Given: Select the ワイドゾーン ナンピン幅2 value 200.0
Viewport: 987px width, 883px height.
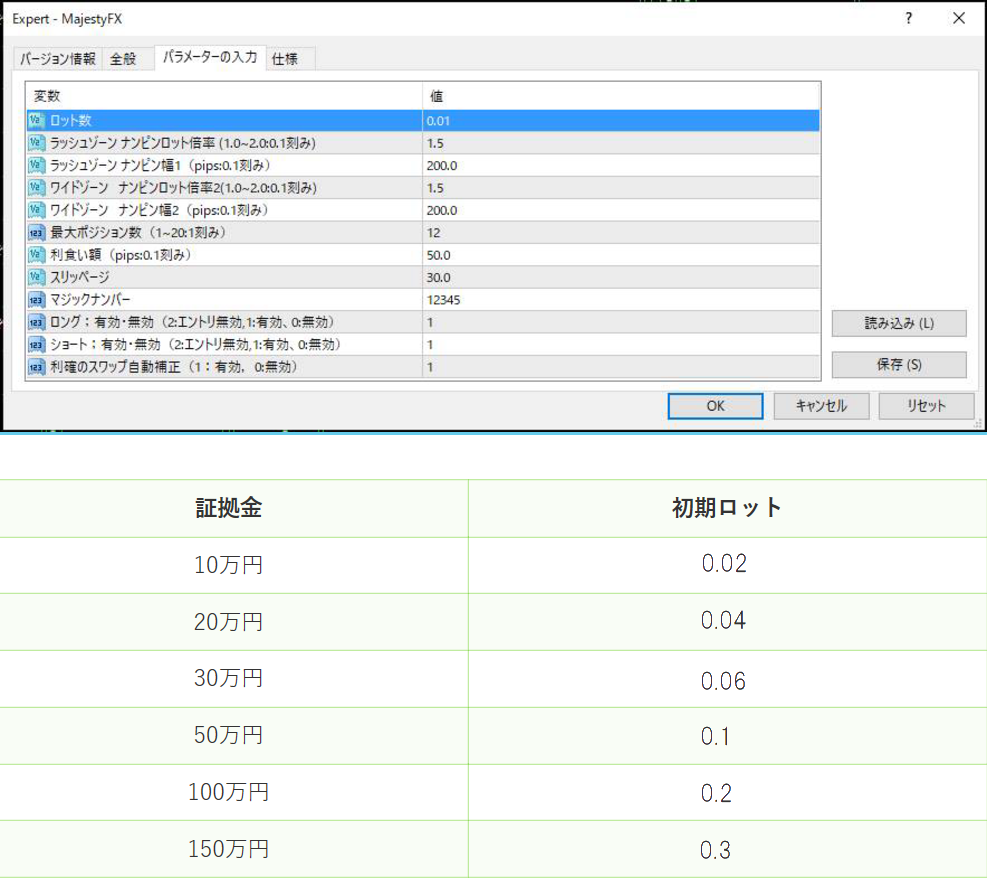Looking at the screenshot, I should [621, 210].
